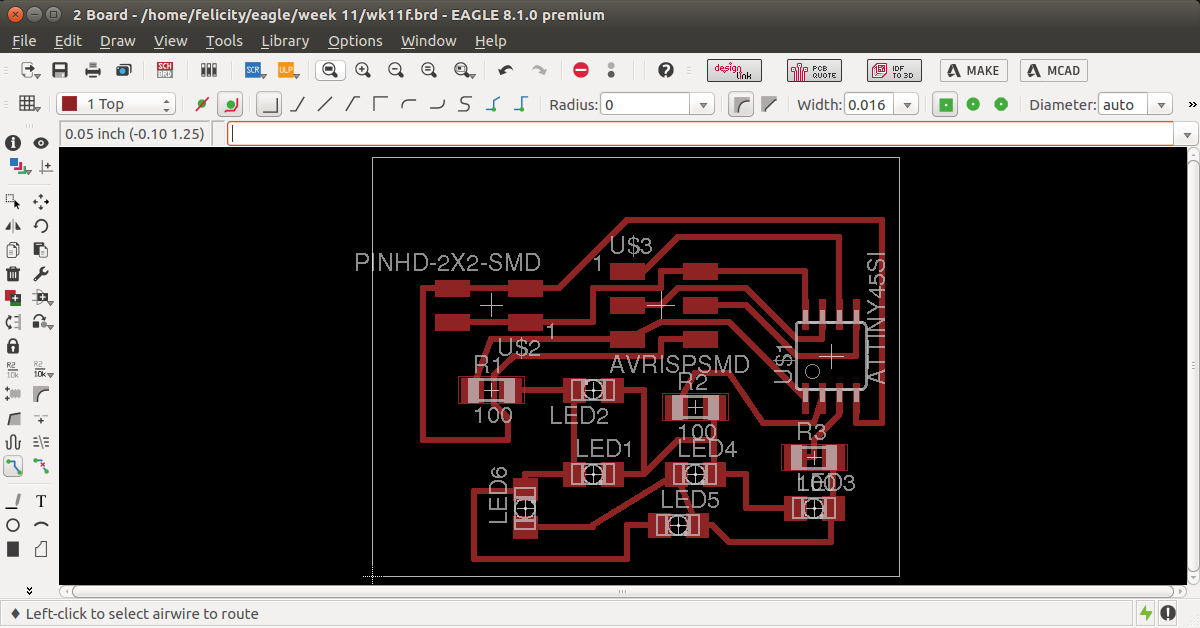Zoom to fit the drawing
Screen dimensions: 1200x628
click(x=330, y=70)
